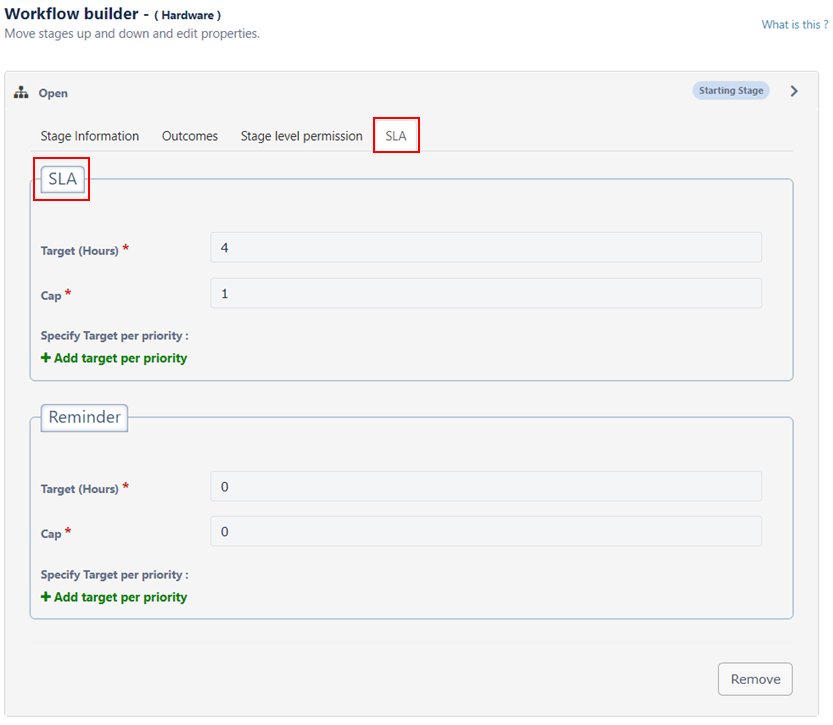Focus the Reminder Target (Hours) field
This screenshot has width=833, height=725.
coord(486,487)
